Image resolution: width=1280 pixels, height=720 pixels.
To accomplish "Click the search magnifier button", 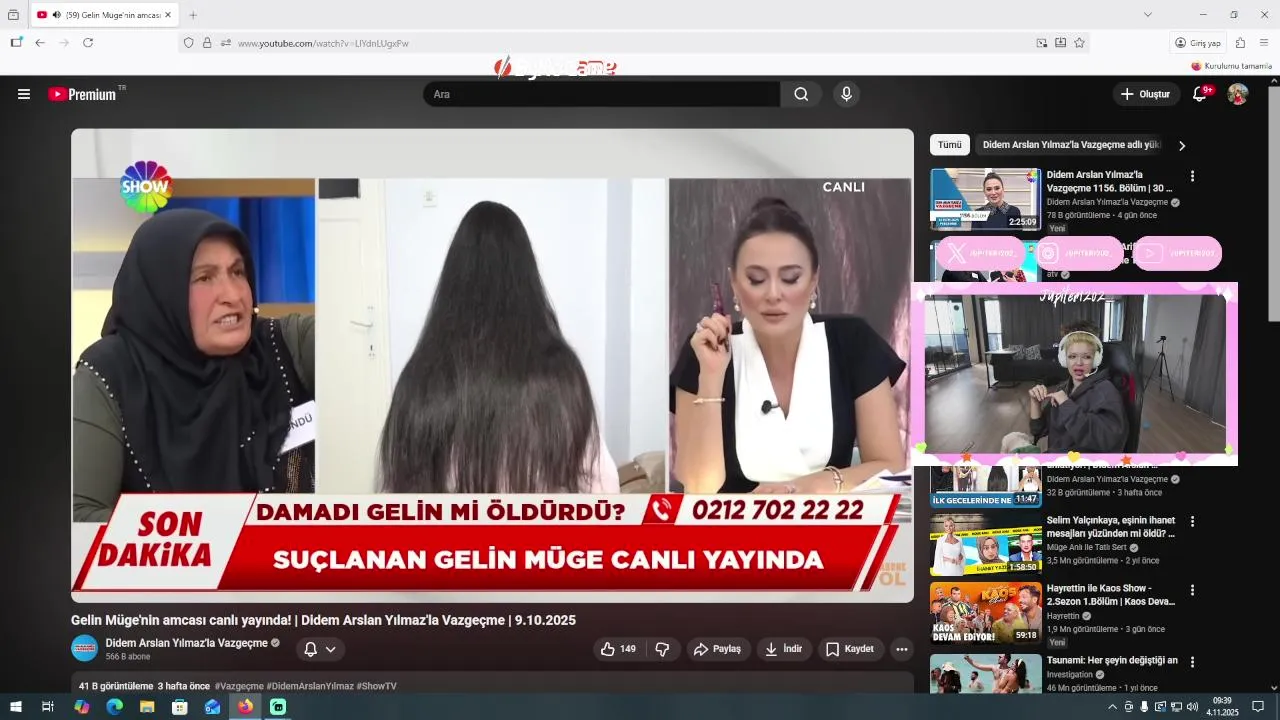I will [x=801, y=94].
